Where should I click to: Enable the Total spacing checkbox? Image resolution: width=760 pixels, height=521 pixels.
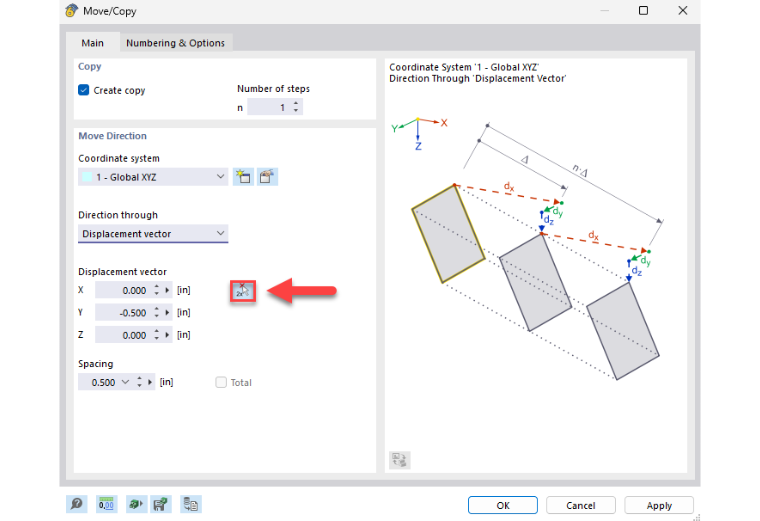click(x=221, y=382)
